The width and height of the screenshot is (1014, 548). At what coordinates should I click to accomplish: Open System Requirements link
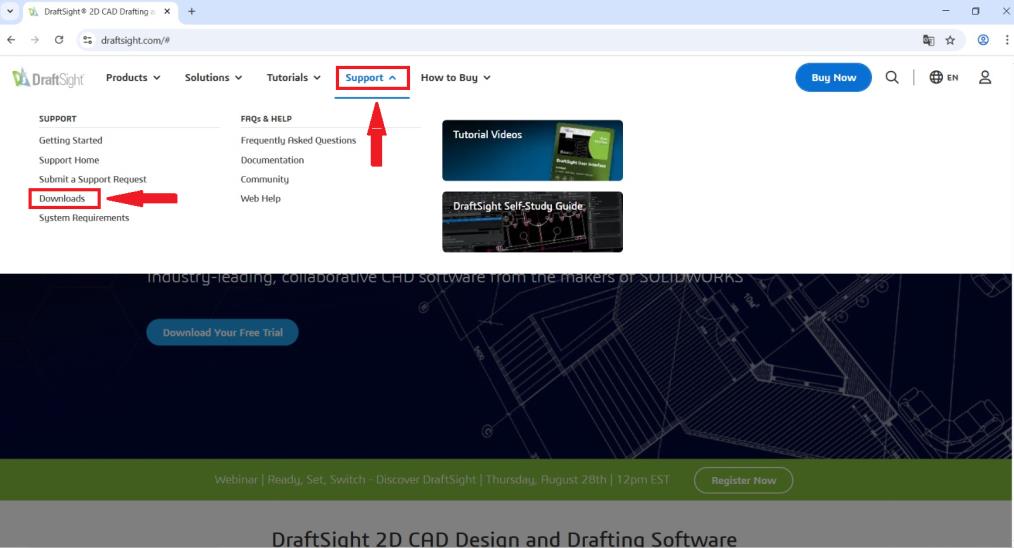tap(84, 218)
